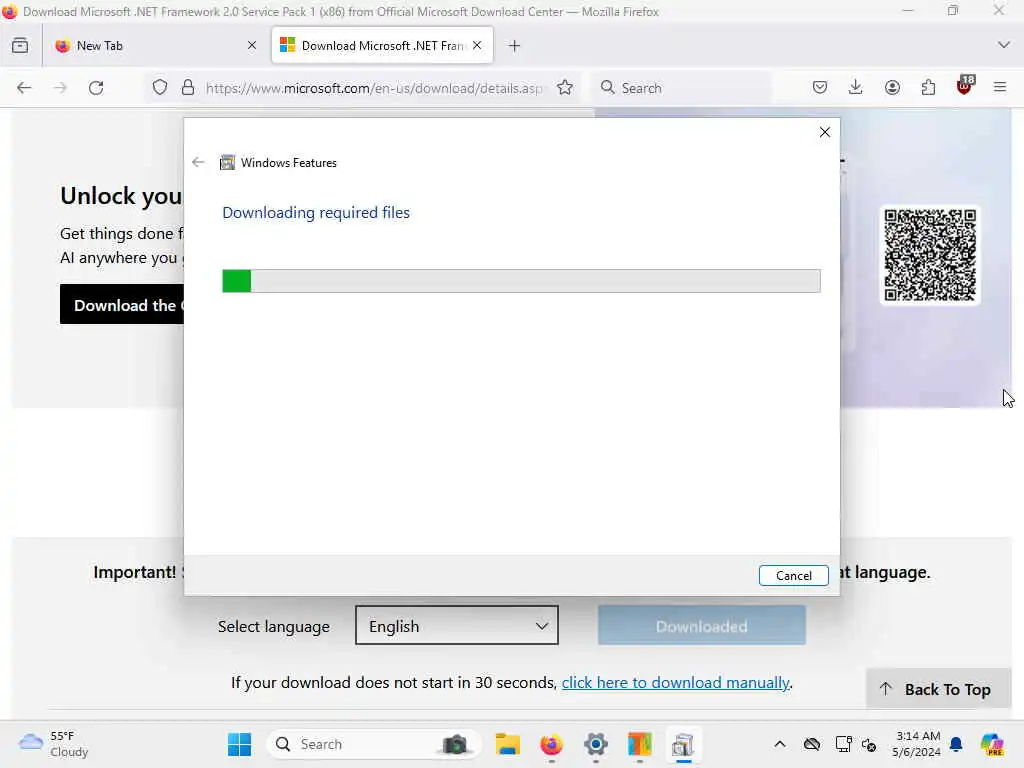The height and width of the screenshot is (768, 1024).
Task: Expand the list all tabs chevron
Action: 1004,45
